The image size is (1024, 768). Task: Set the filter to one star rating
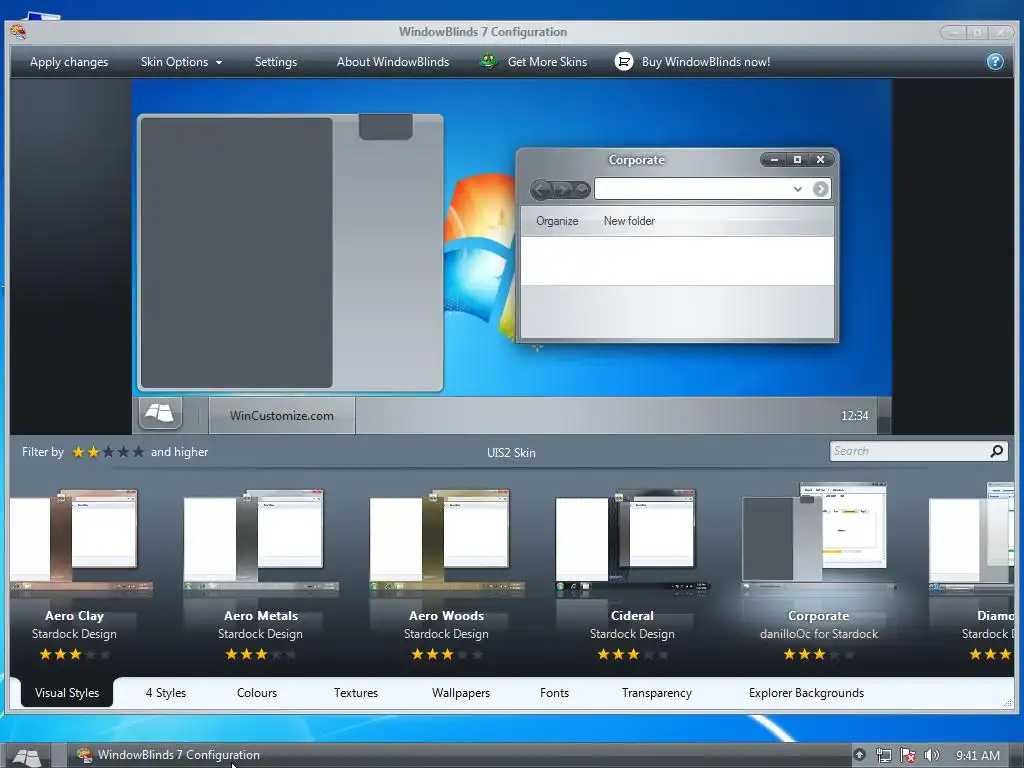pyautogui.click(x=78, y=452)
